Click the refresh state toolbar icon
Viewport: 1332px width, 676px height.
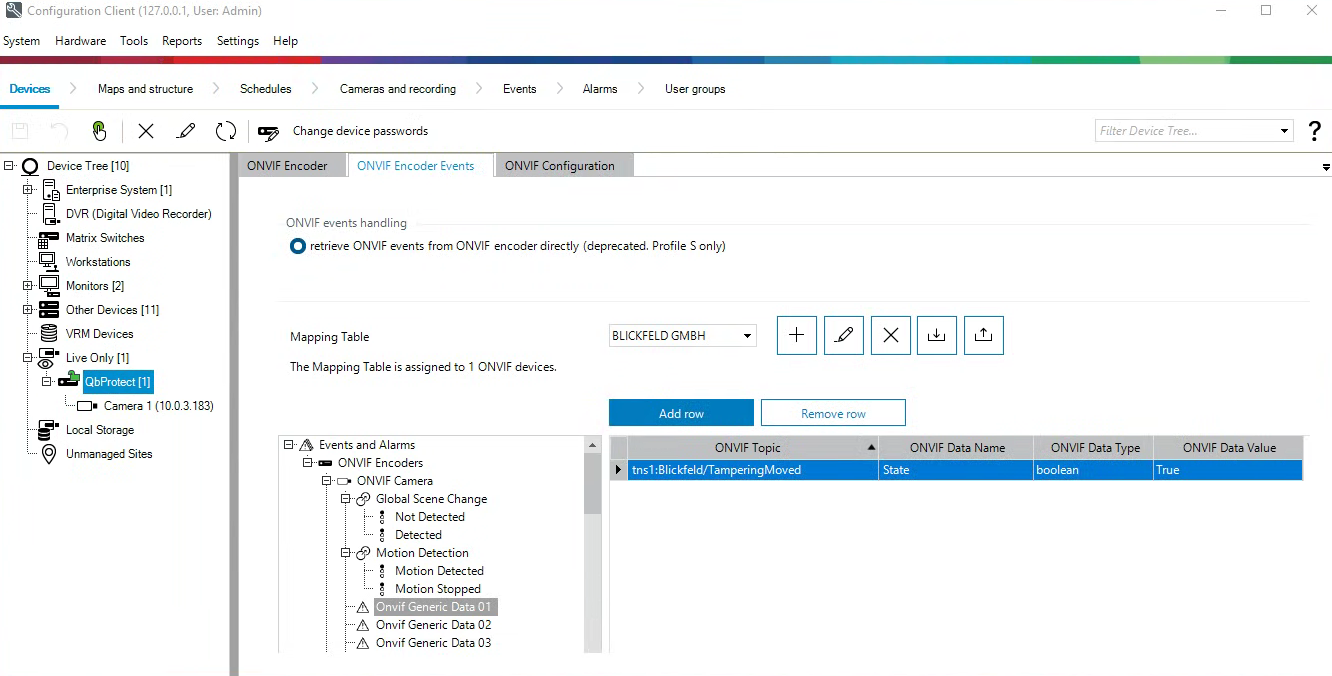pyautogui.click(x=226, y=131)
